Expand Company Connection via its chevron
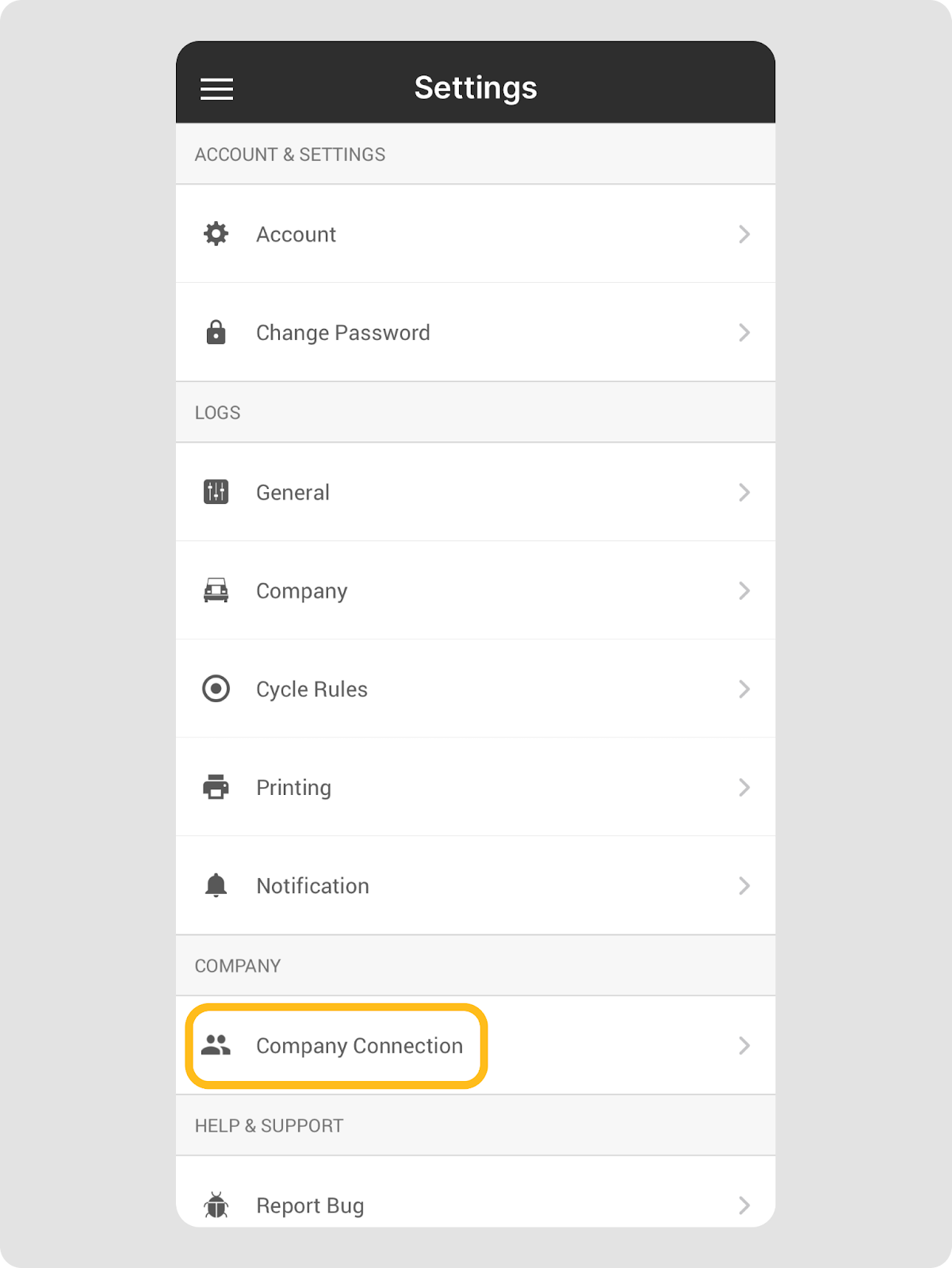Screen dimensions: 952x1268 tap(744, 1045)
